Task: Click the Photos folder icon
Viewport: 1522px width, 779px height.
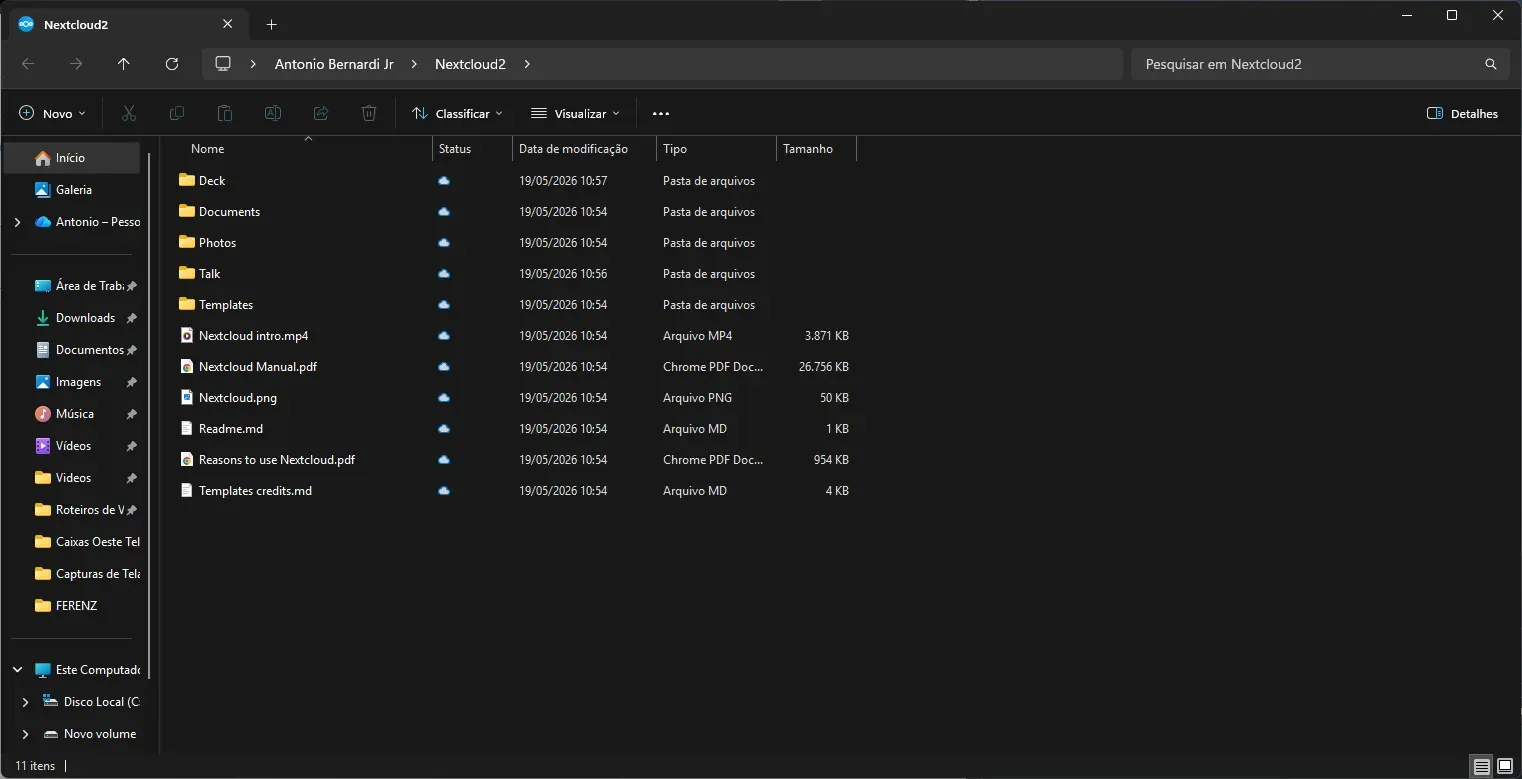Action: (x=186, y=242)
